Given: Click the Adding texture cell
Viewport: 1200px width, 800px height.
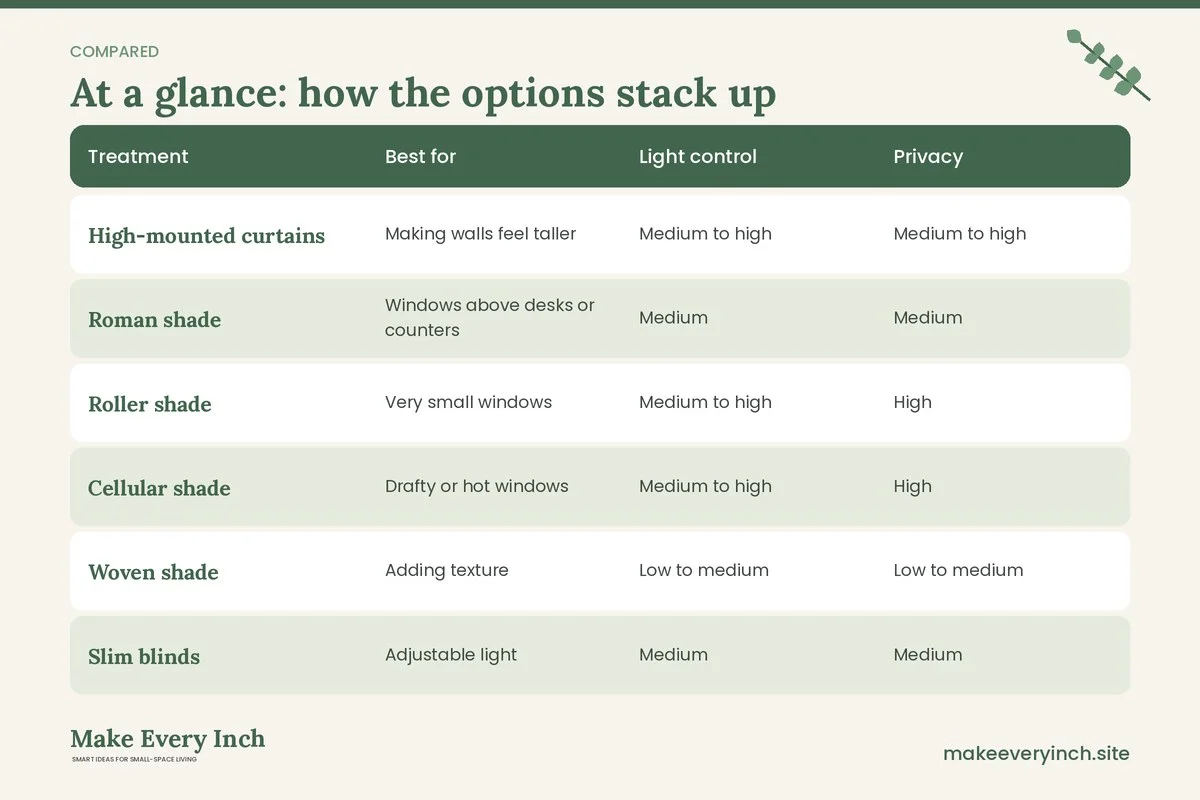Looking at the screenshot, I should (x=446, y=570).
